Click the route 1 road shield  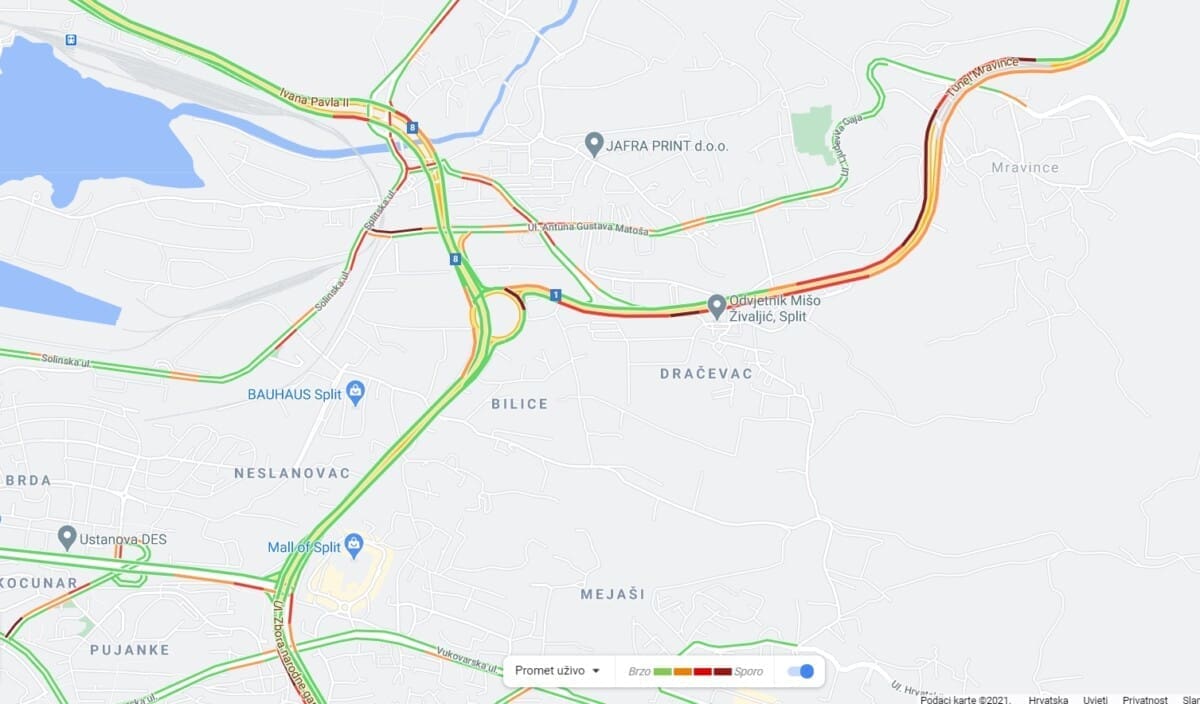555,295
